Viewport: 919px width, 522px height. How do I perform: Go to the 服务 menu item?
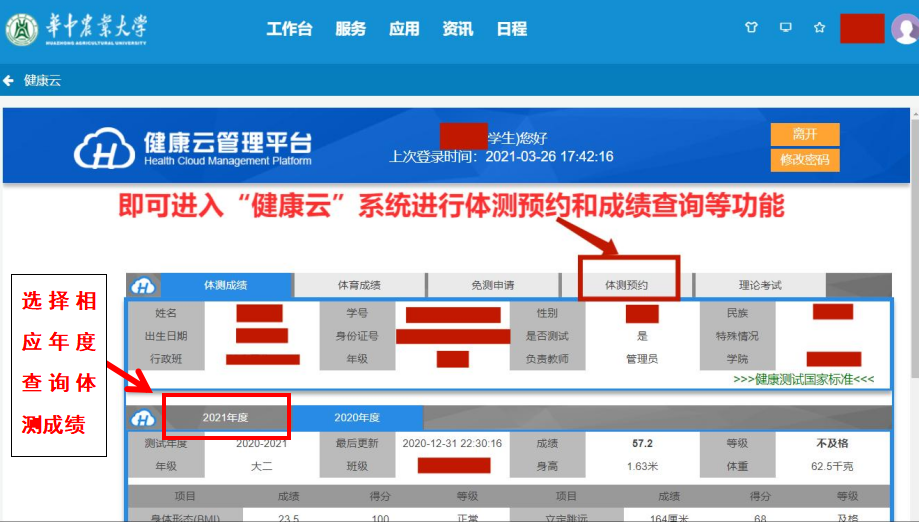[351, 29]
